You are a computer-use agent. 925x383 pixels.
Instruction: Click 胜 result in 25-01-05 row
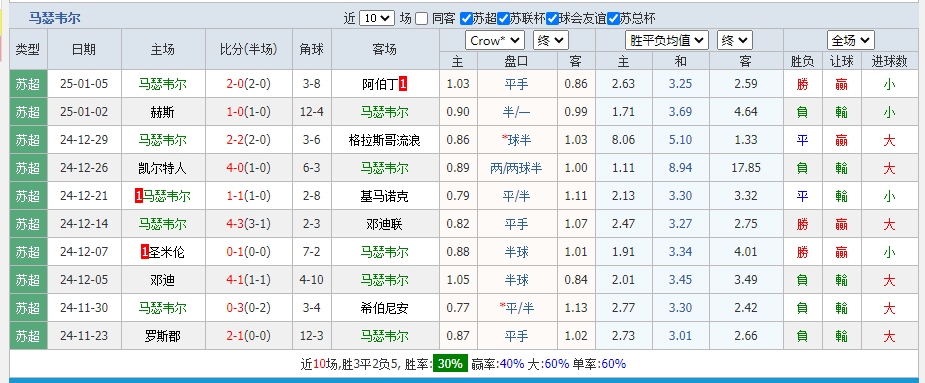coord(802,84)
